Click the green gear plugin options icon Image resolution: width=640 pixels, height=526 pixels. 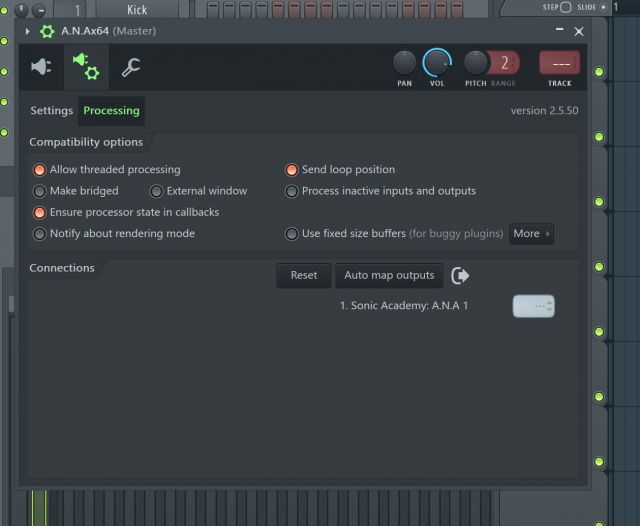tap(47, 31)
